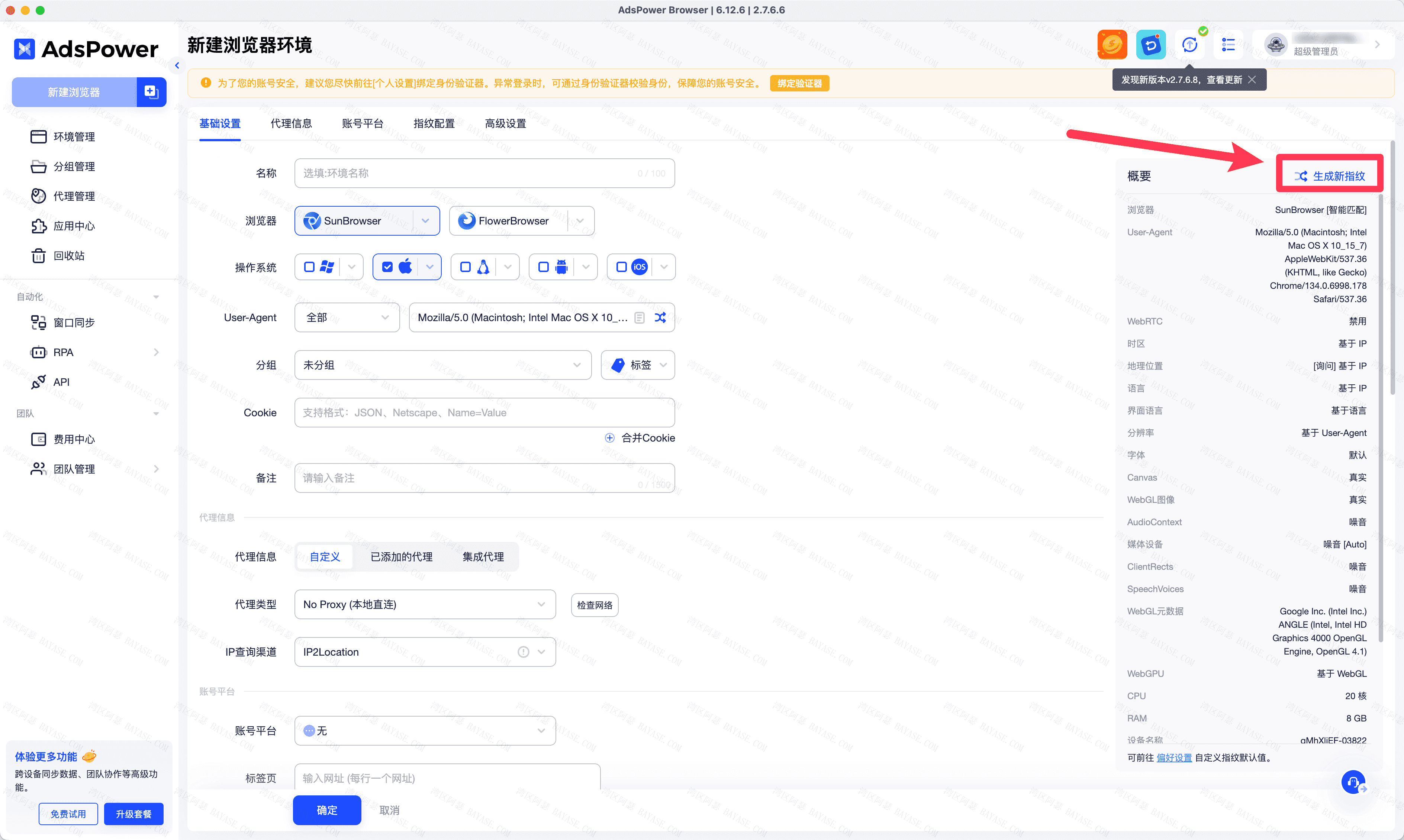
Task: Click the user avatar icon
Action: tap(1276, 44)
